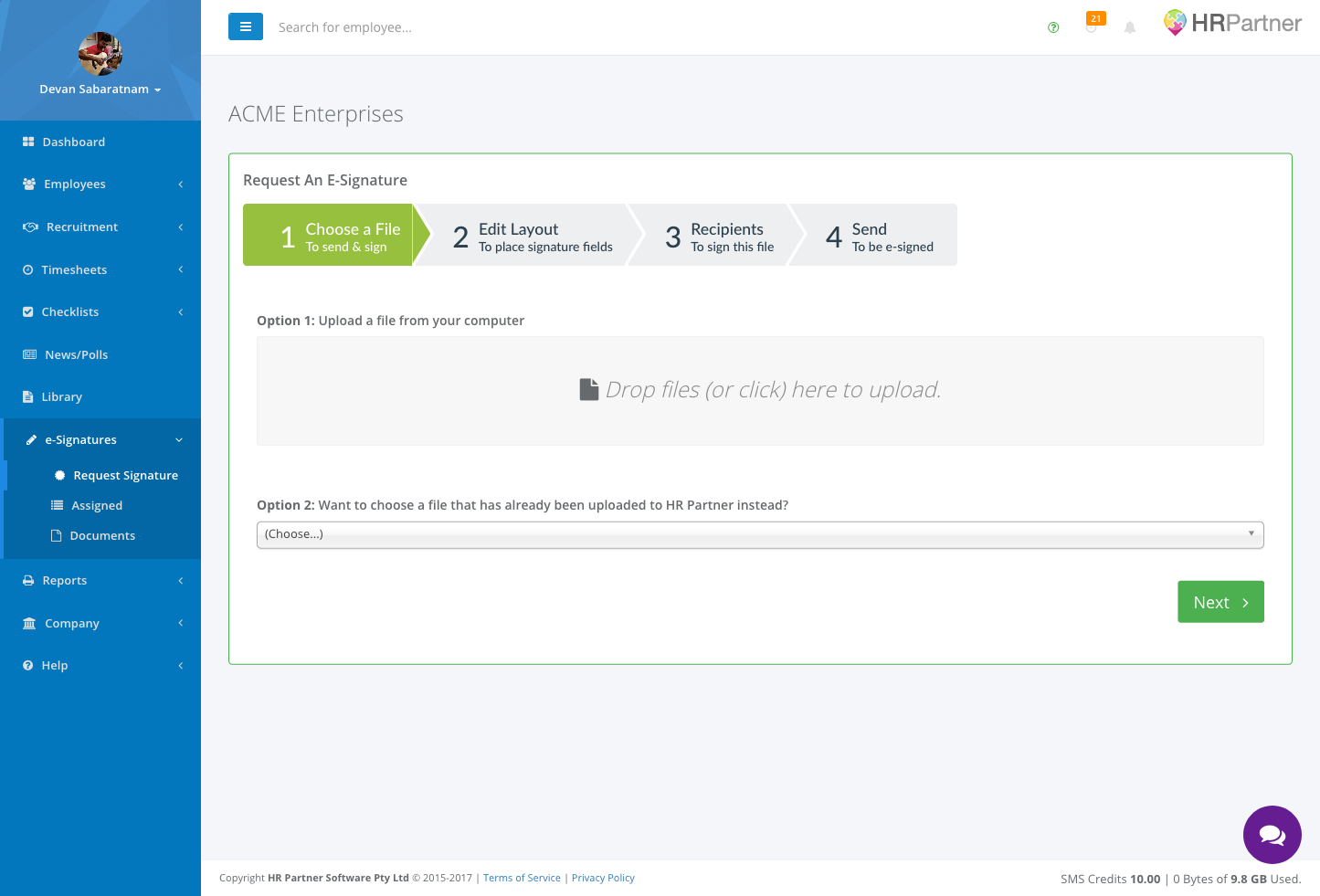Viewport: 1320px width, 896px height.
Task: Expand the Checklists submenu chevron
Action: click(x=181, y=311)
